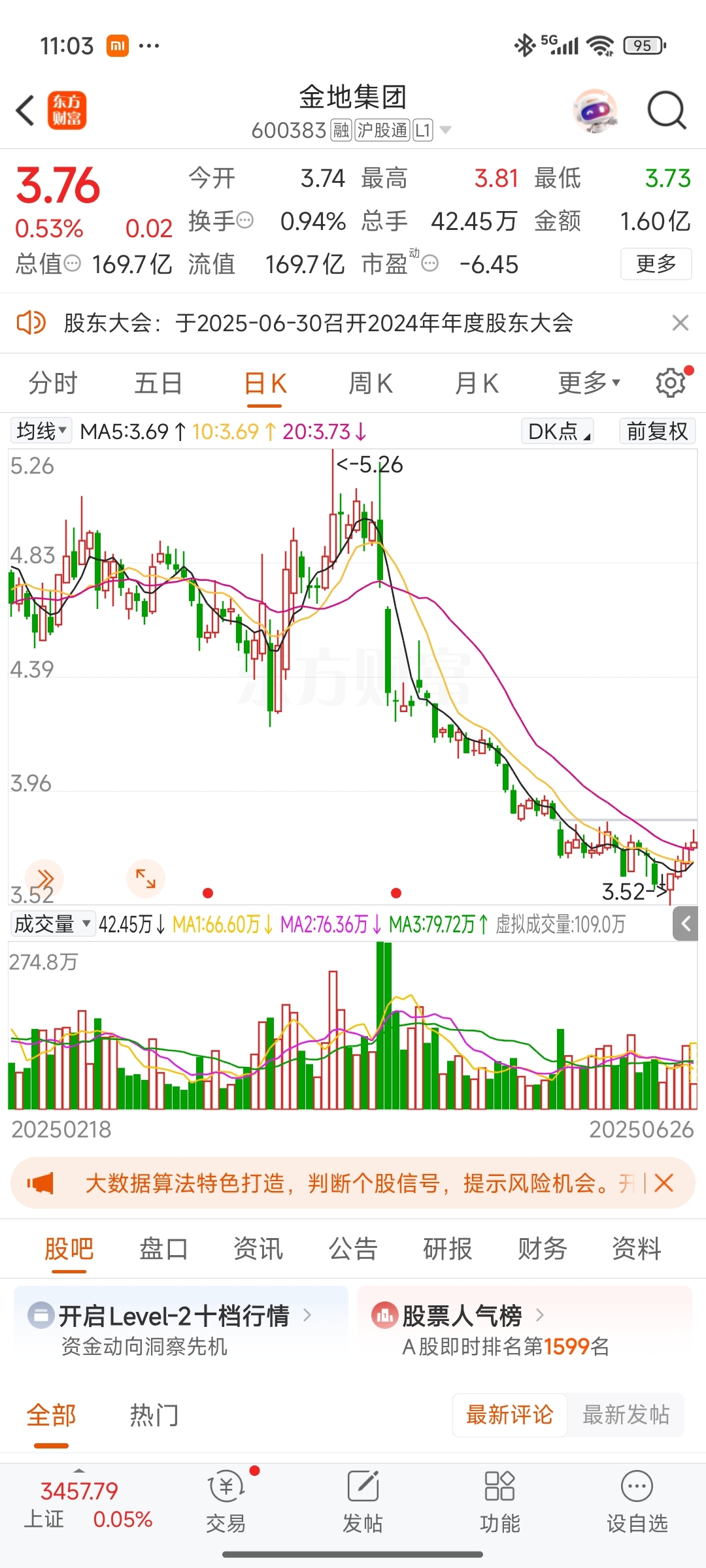Tap the info icon next to 总值
The height and width of the screenshot is (1568, 706).
click(72, 264)
